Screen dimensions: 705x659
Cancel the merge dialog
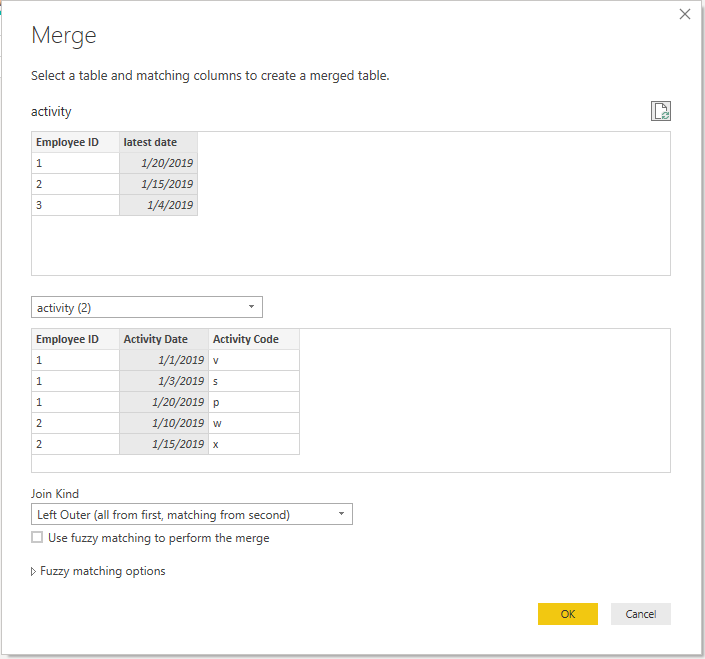(640, 614)
